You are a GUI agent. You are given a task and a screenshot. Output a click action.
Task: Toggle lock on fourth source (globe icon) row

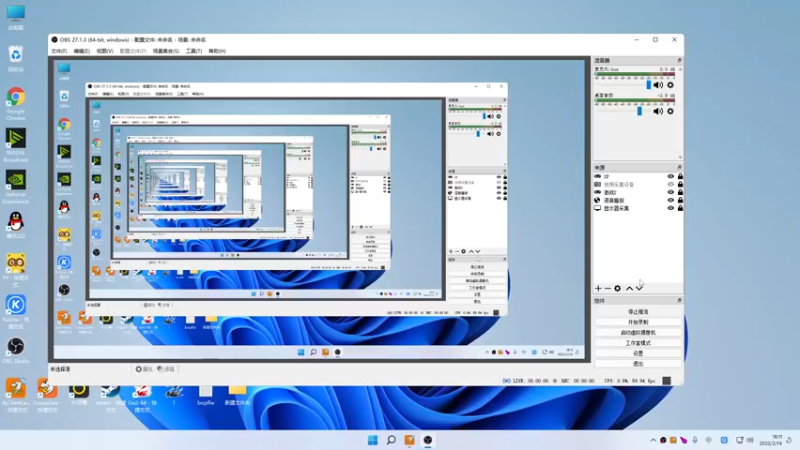click(680, 200)
